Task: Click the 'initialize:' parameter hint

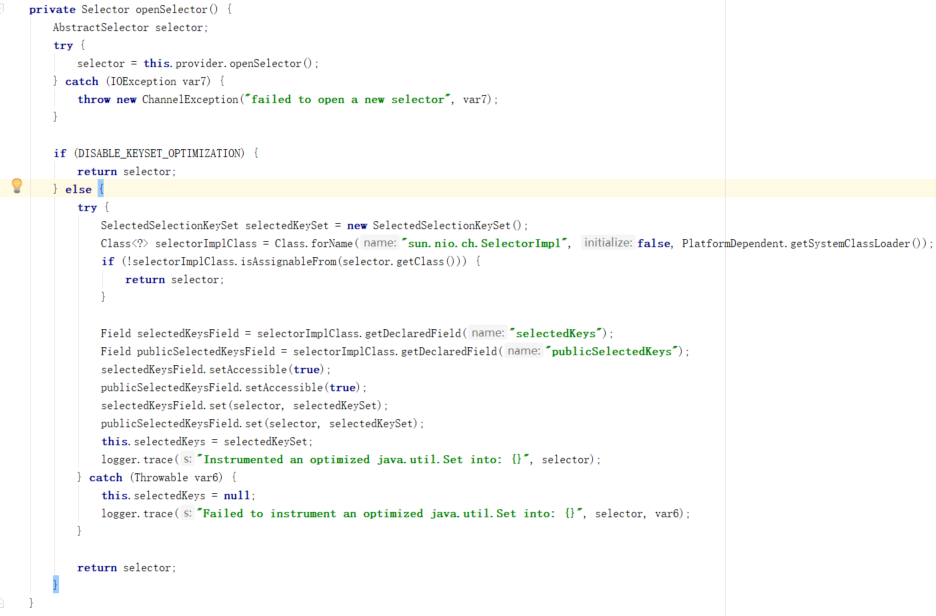Action: point(608,243)
